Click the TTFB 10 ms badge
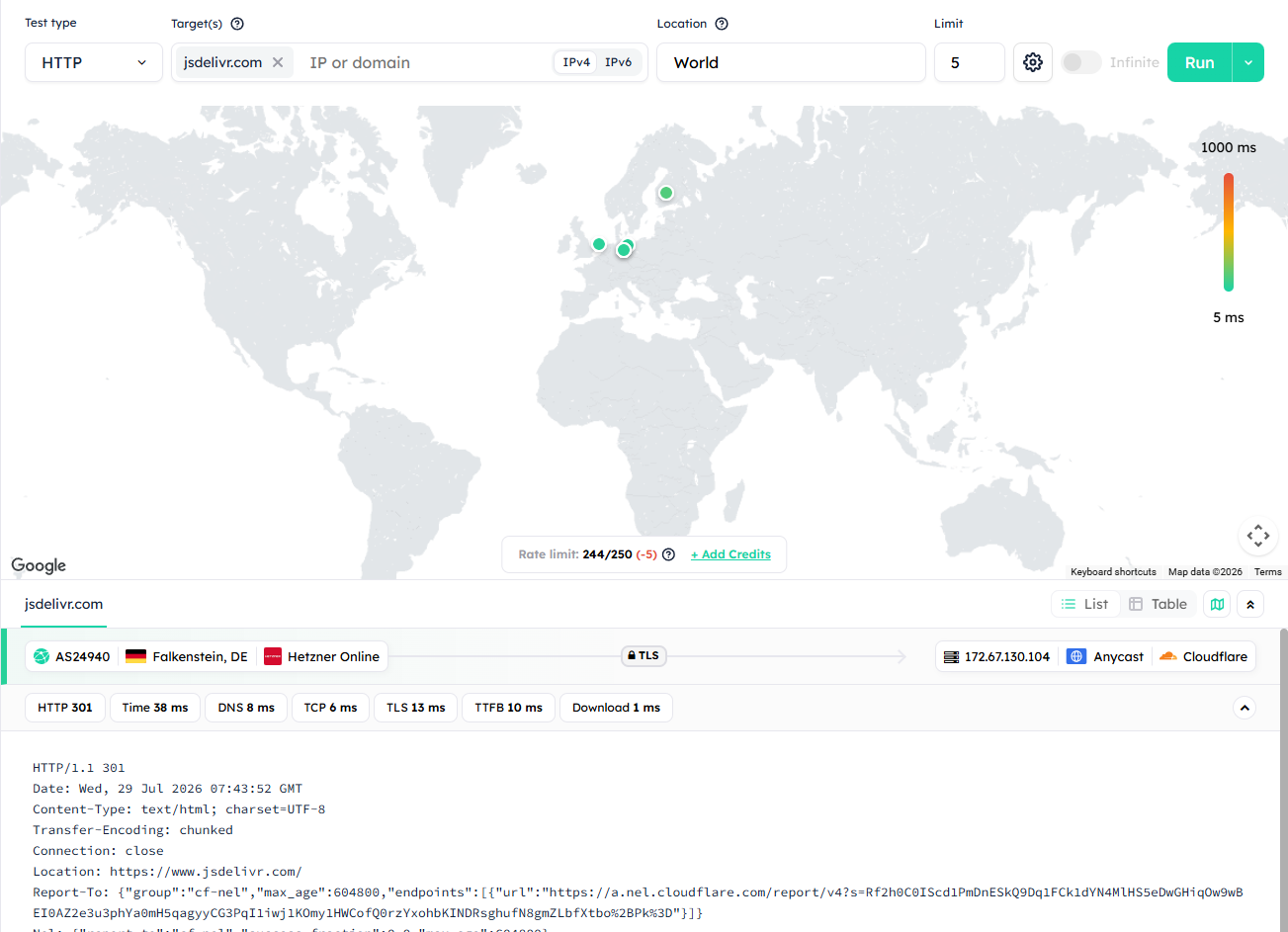 (508, 708)
